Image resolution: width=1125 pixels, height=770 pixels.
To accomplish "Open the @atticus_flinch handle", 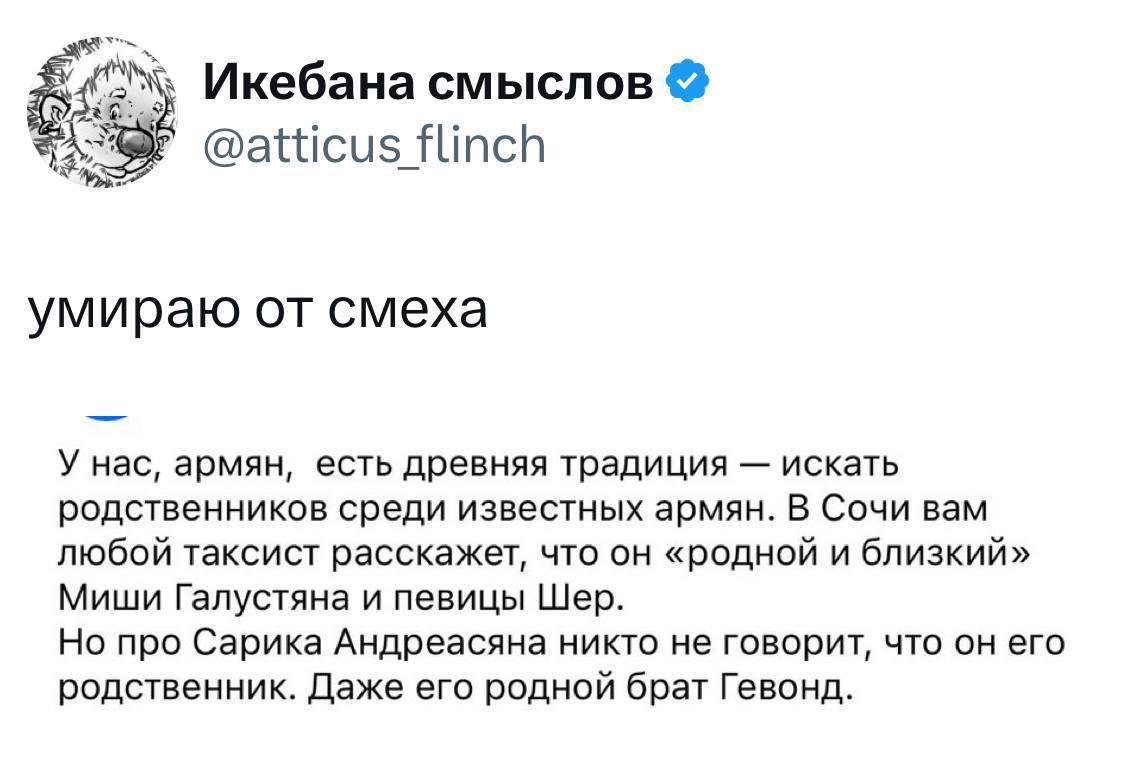I will [x=374, y=146].
